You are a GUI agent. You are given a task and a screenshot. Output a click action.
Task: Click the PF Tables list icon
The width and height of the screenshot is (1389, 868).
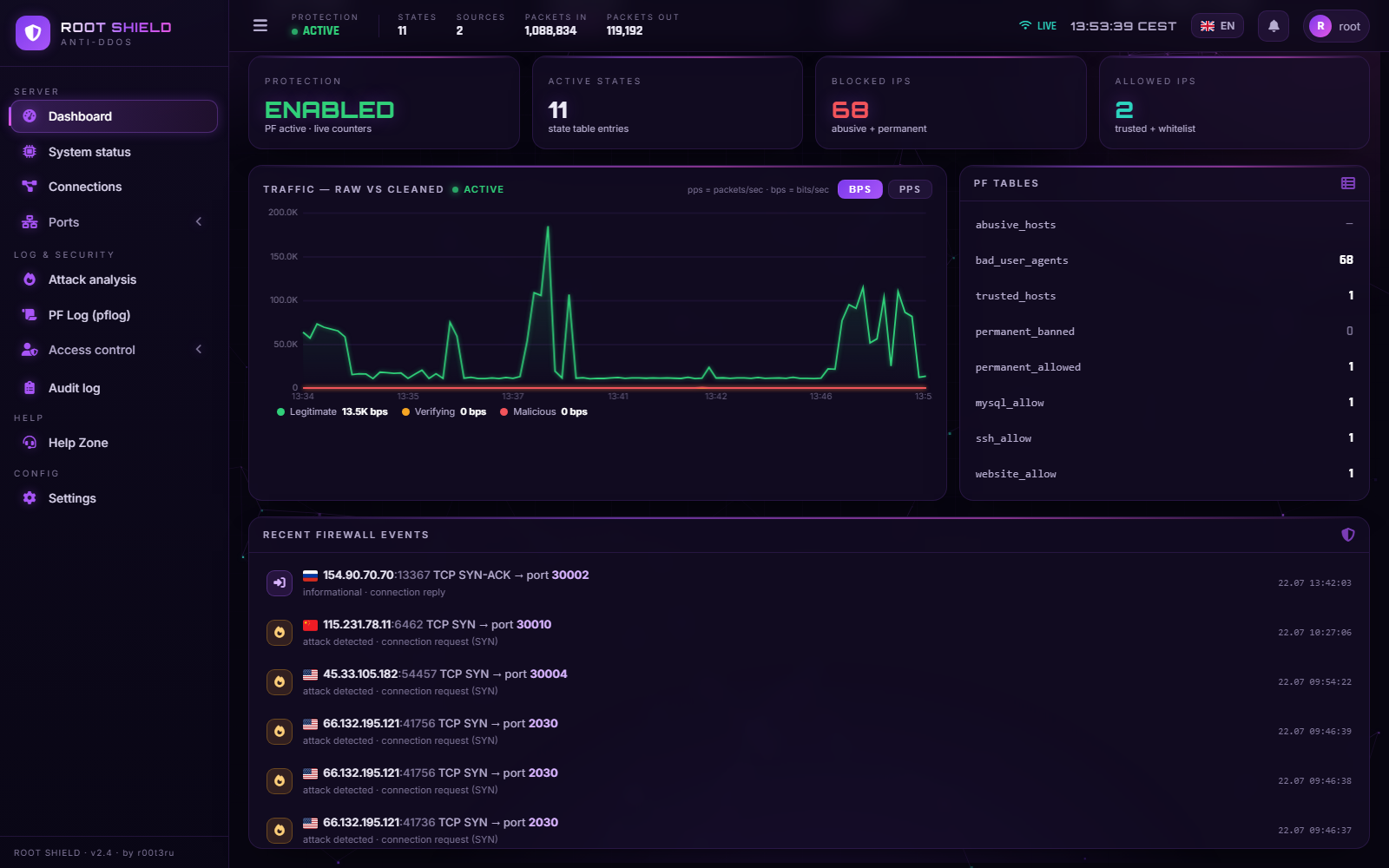click(x=1347, y=183)
